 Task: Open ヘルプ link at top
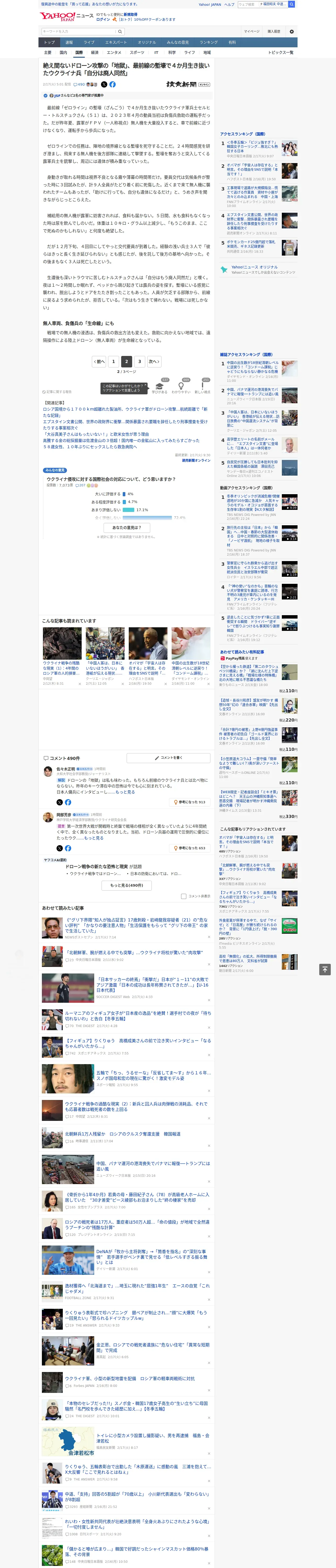229,4
